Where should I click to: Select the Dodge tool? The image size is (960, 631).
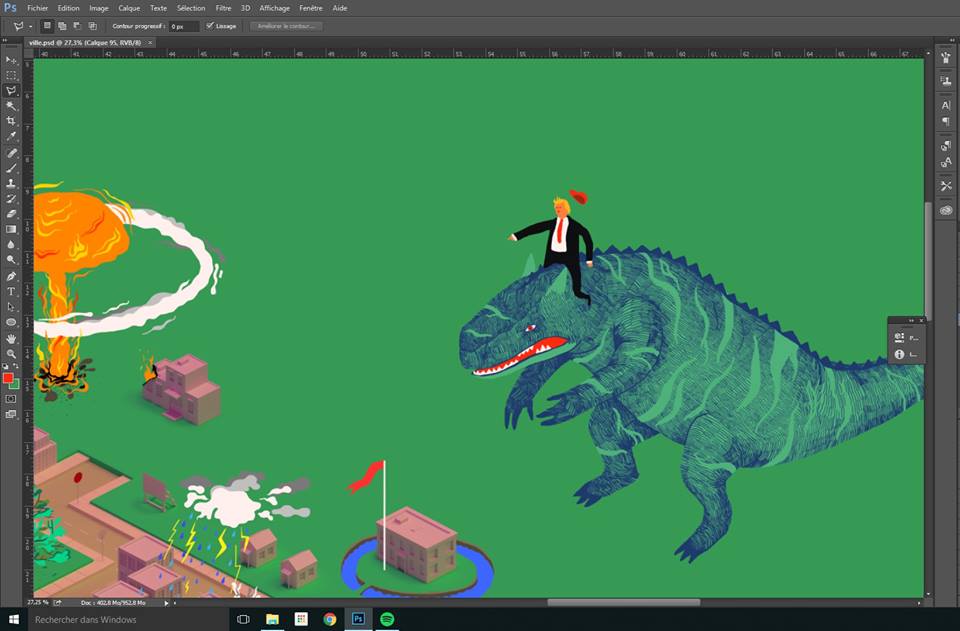11,260
